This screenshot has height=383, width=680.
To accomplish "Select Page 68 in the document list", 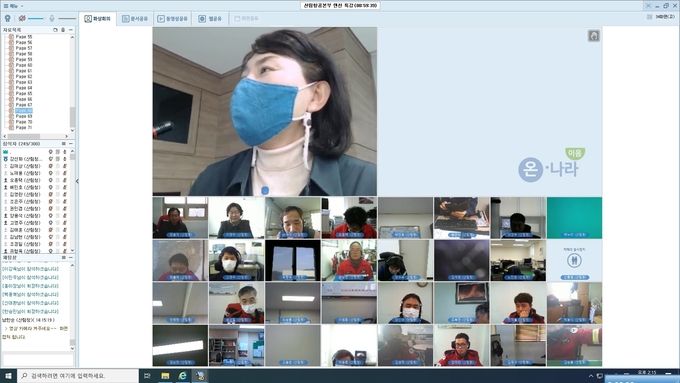I will point(24,111).
